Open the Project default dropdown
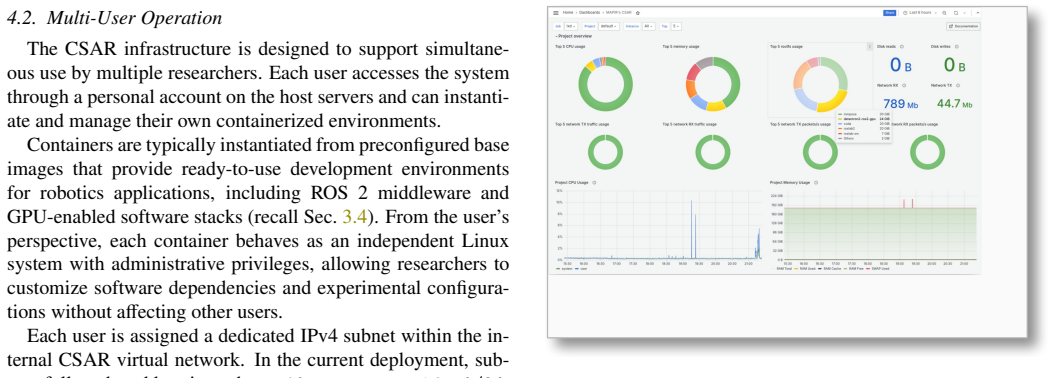 pyautogui.click(x=609, y=26)
